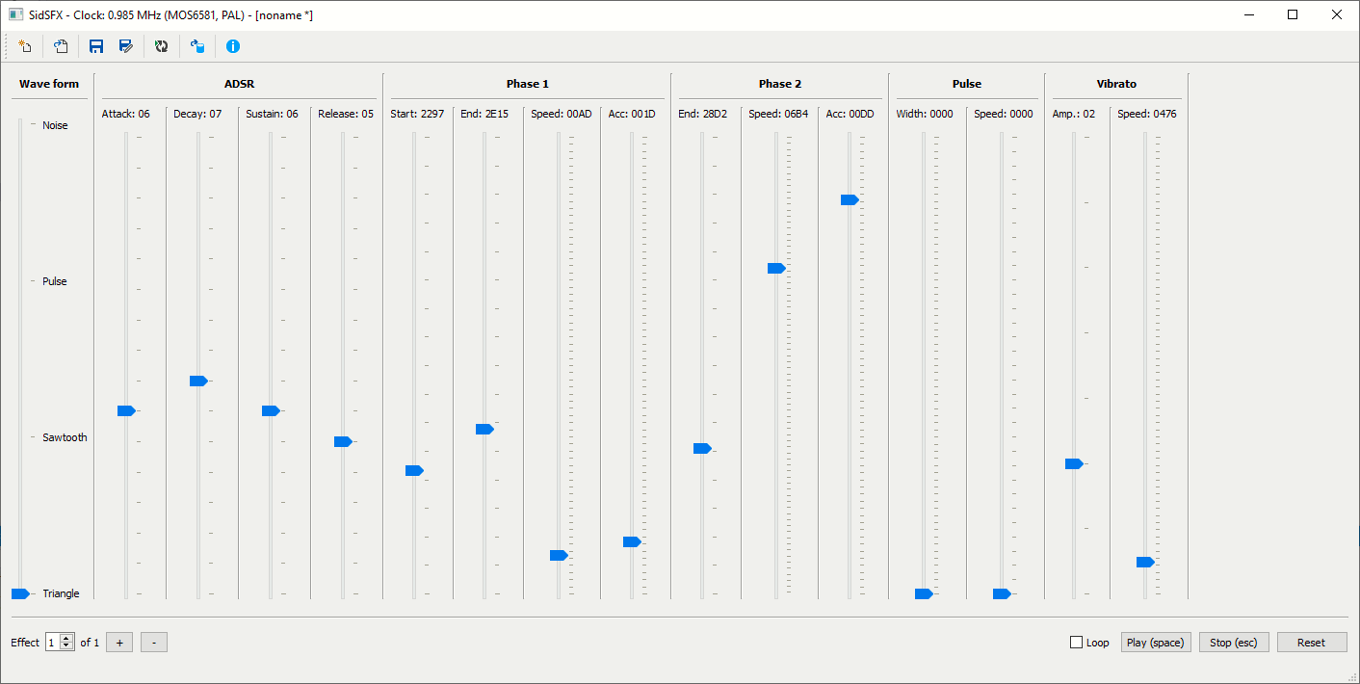Increment the Effect number spinner up arrow
The width and height of the screenshot is (1360, 684).
(x=67, y=638)
